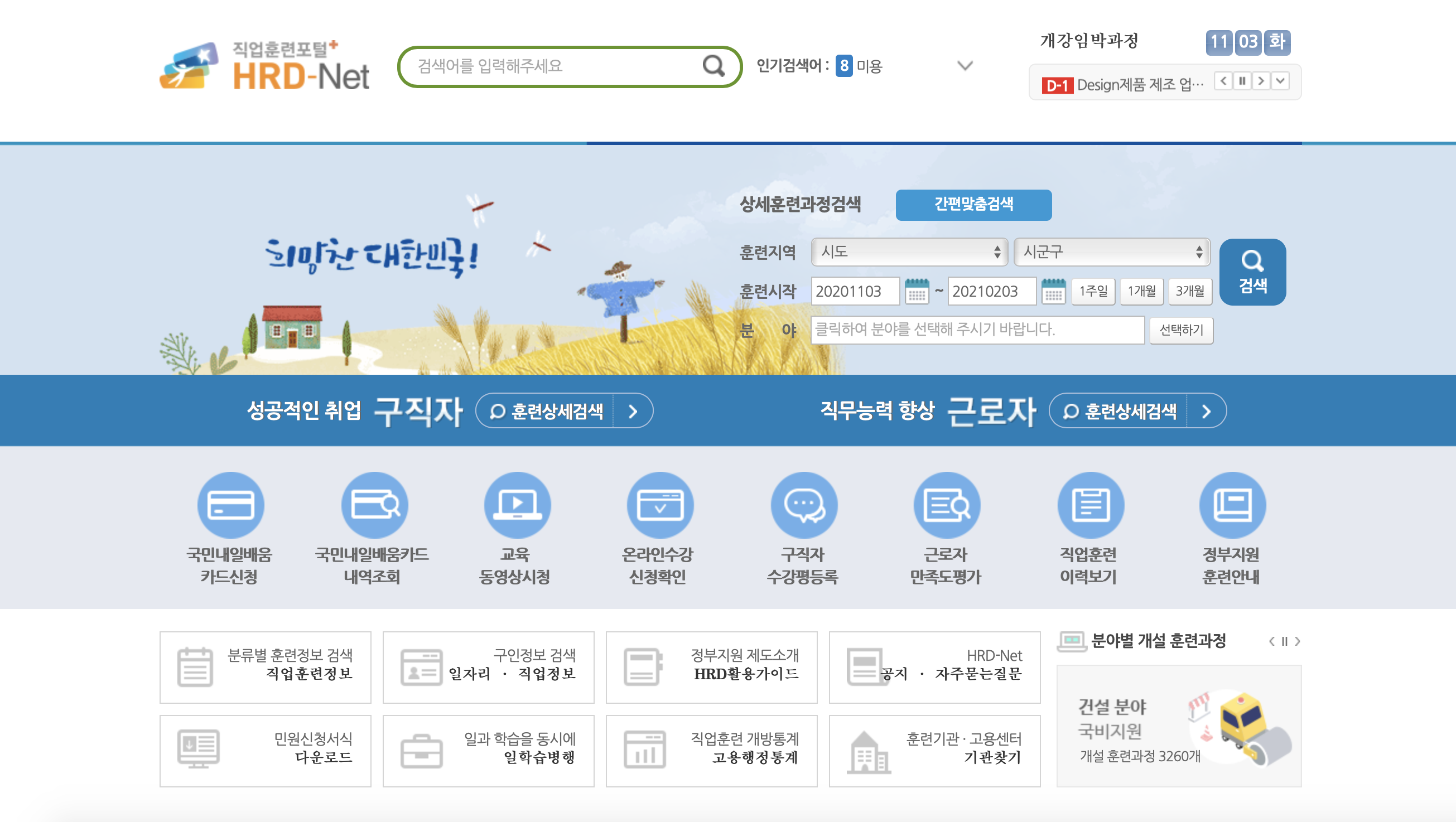Image resolution: width=1456 pixels, height=822 pixels.
Task: Show next 개강임박과정 course item
Action: (1260, 81)
